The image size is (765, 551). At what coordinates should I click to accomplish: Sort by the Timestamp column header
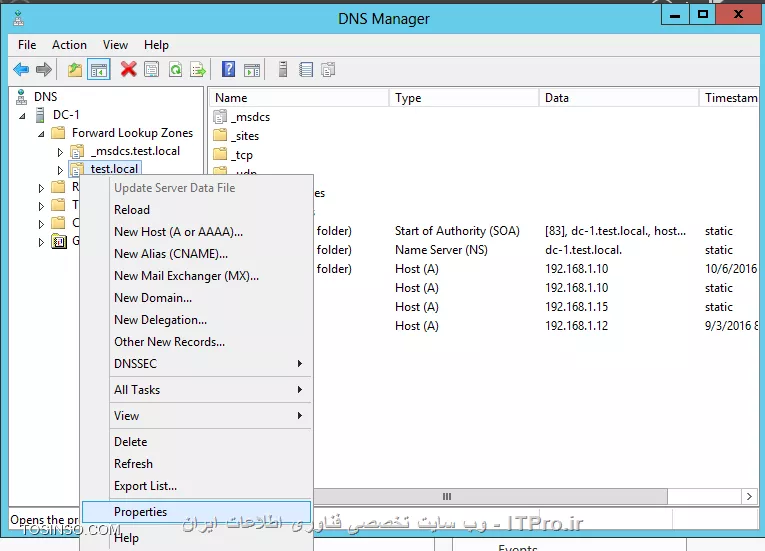729,98
